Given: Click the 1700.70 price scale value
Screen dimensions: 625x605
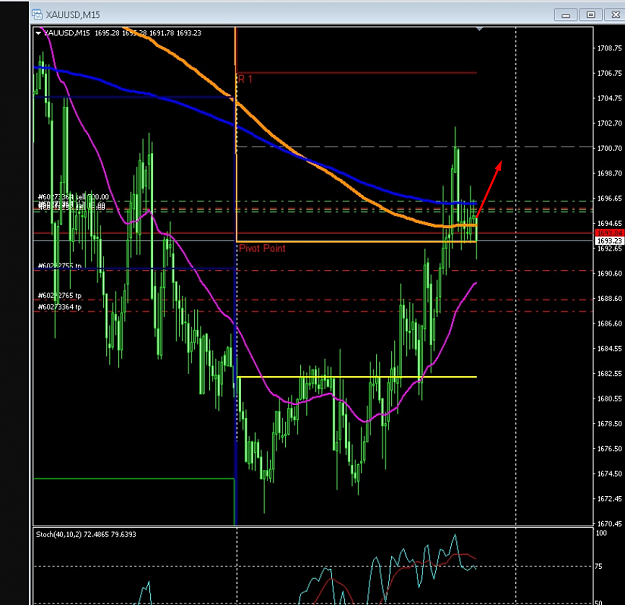Looking at the screenshot, I should (609, 148).
